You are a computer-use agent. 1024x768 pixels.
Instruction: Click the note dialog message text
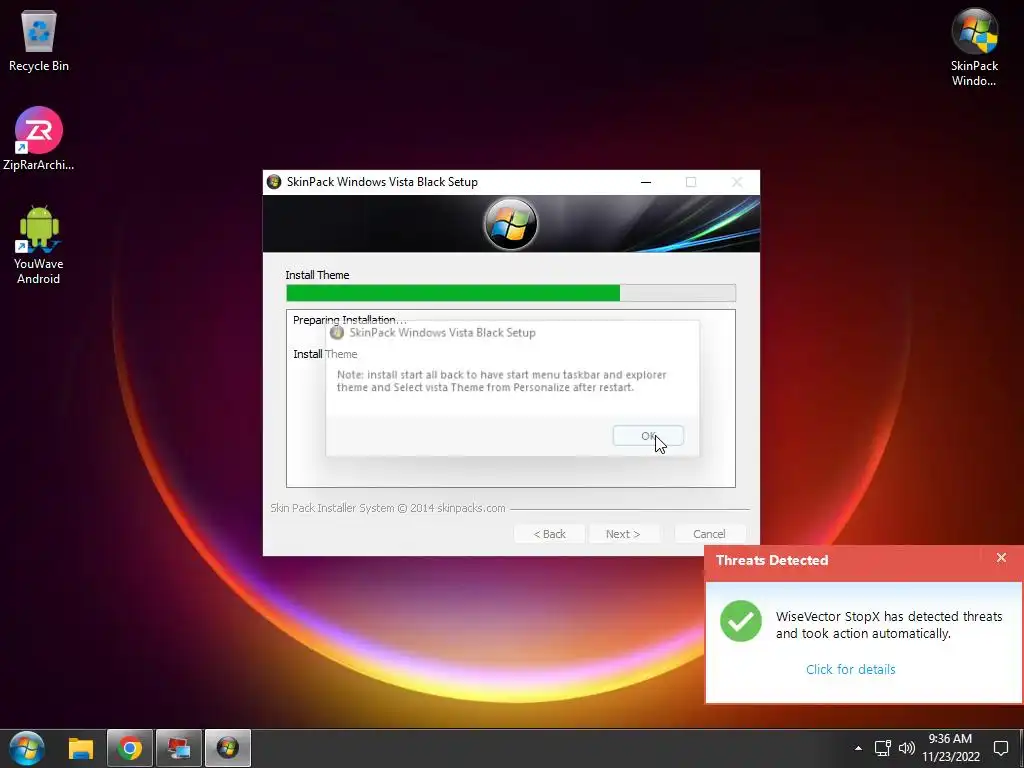point(502,381)
